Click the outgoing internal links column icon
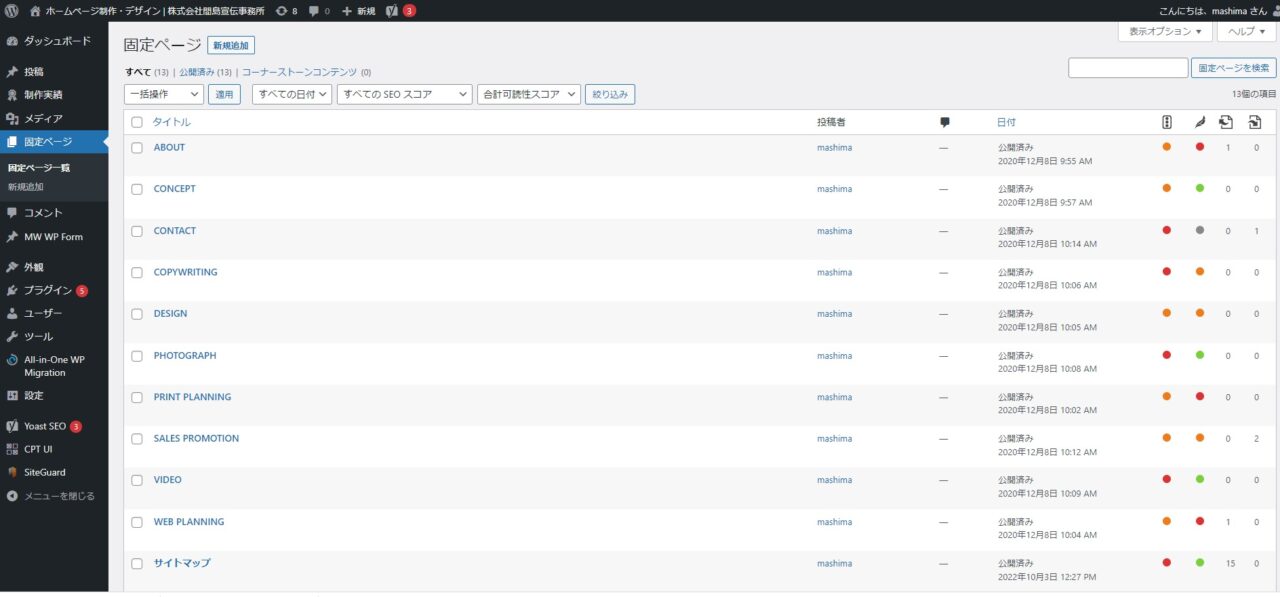This screenshot has width=1280, height=597. [1227, 122]
